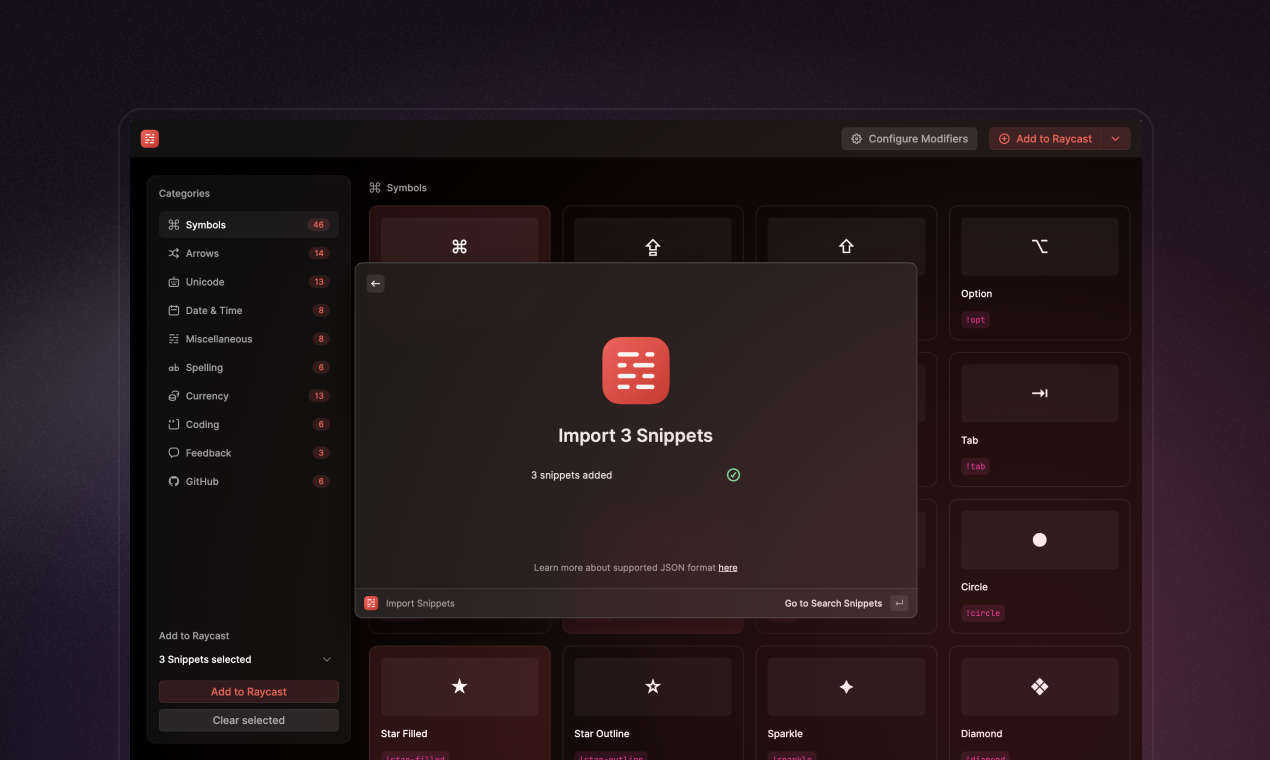
Task: Open the Unicode category
Action: point(248,282)
